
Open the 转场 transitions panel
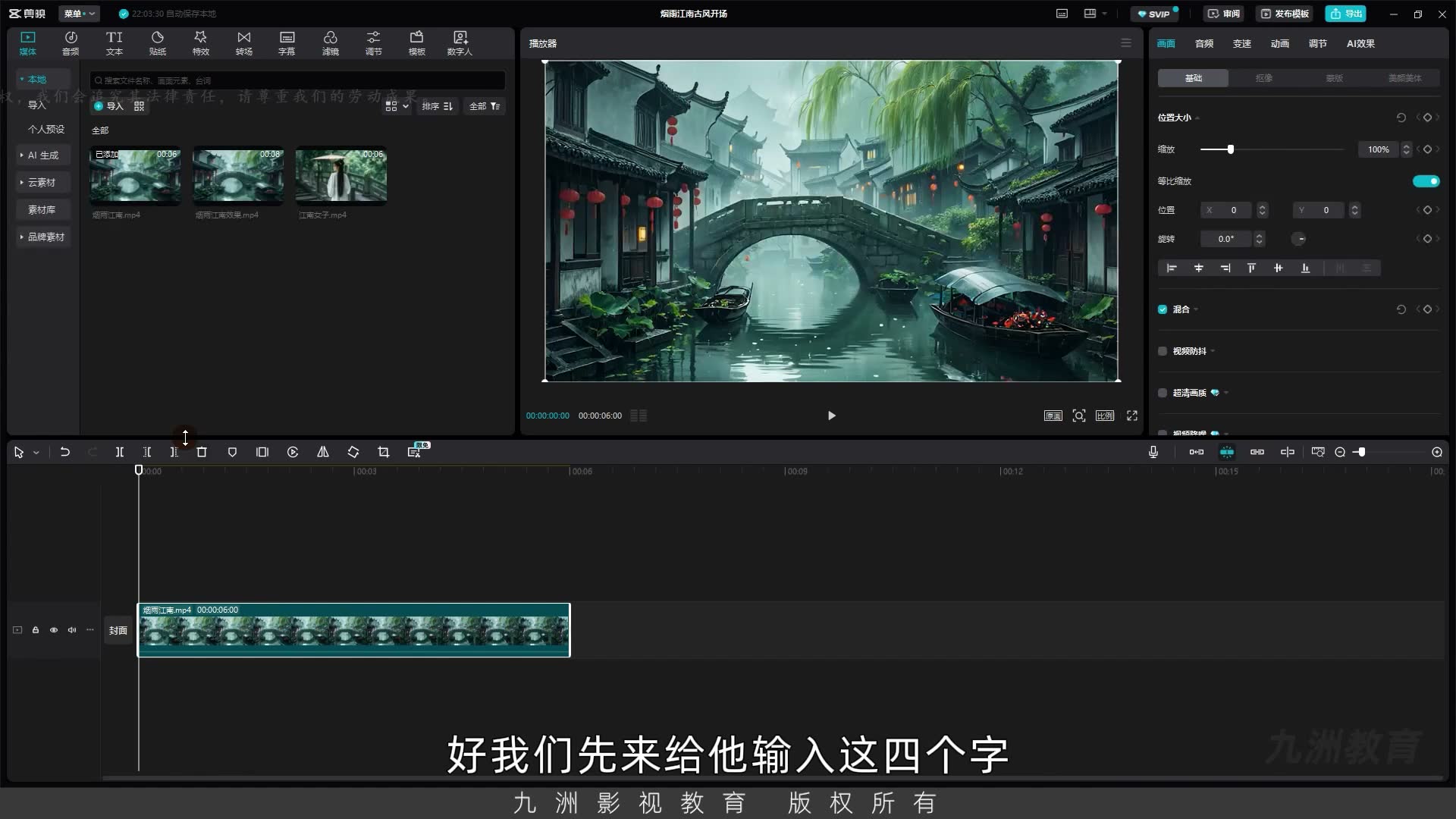tap(244, 43)
